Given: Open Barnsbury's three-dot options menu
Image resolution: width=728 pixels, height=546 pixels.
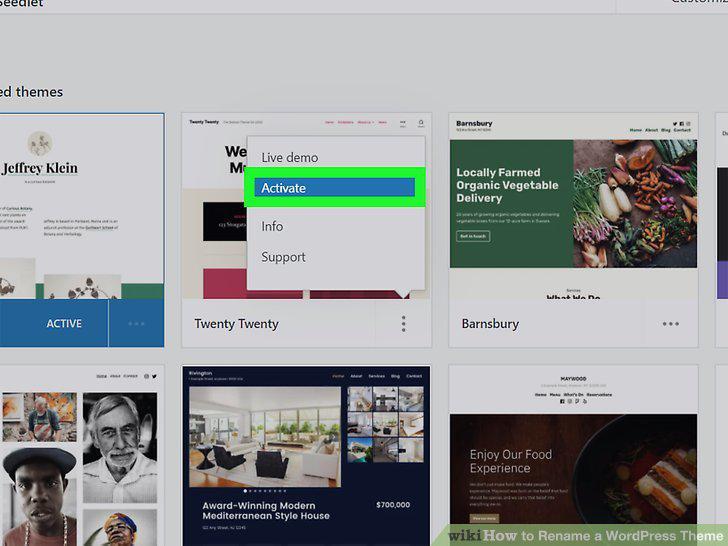Looking at the screenshot, I should pyautogui.click(x=670, y=324).
